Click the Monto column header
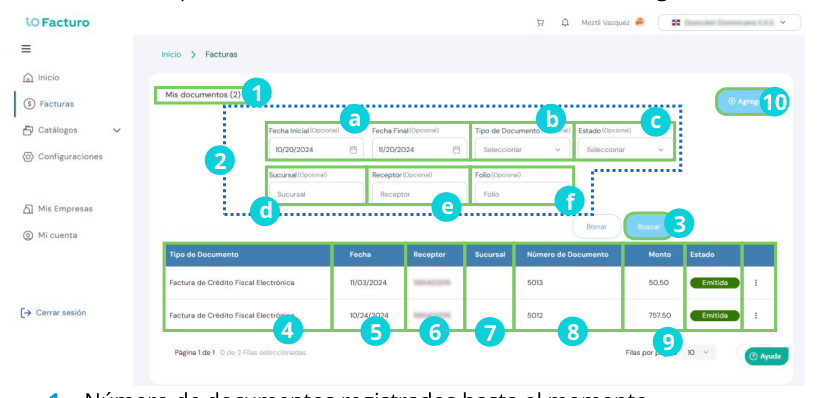 [660, 255]
